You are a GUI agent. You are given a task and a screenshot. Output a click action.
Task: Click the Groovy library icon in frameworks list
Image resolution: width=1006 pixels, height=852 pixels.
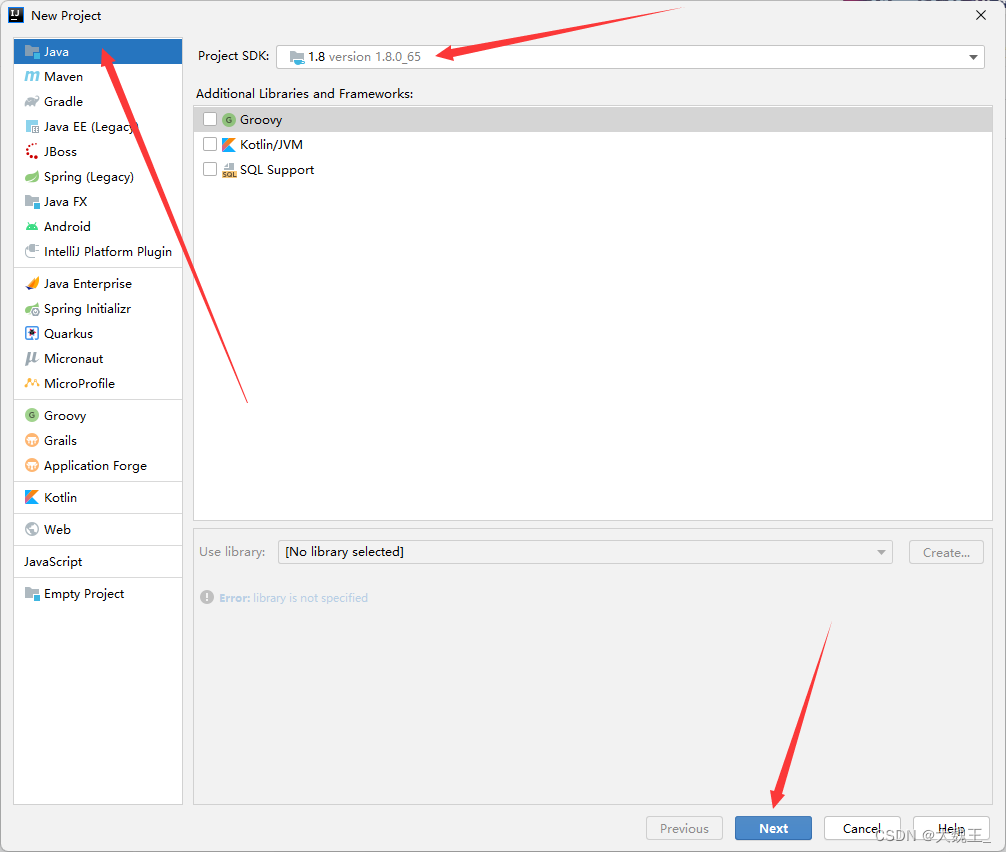tap(229, 120)
